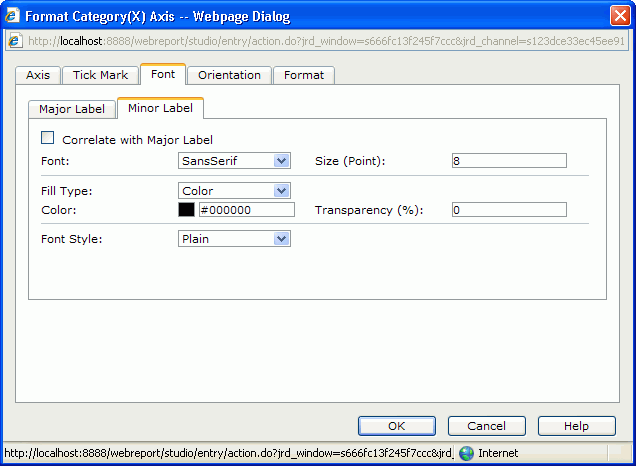Expand the Fill Type dropdown
The width and height of the screenshot is (636, 466).
[281, 190]
